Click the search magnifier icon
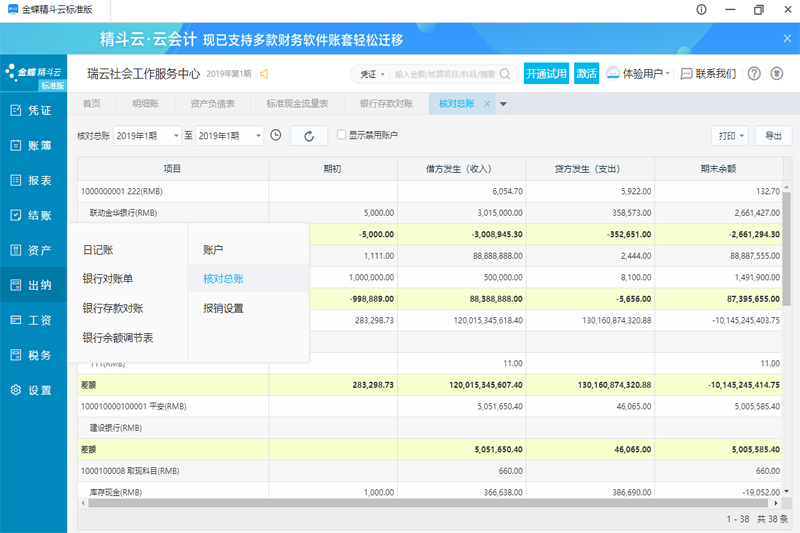 pos(505,74)
